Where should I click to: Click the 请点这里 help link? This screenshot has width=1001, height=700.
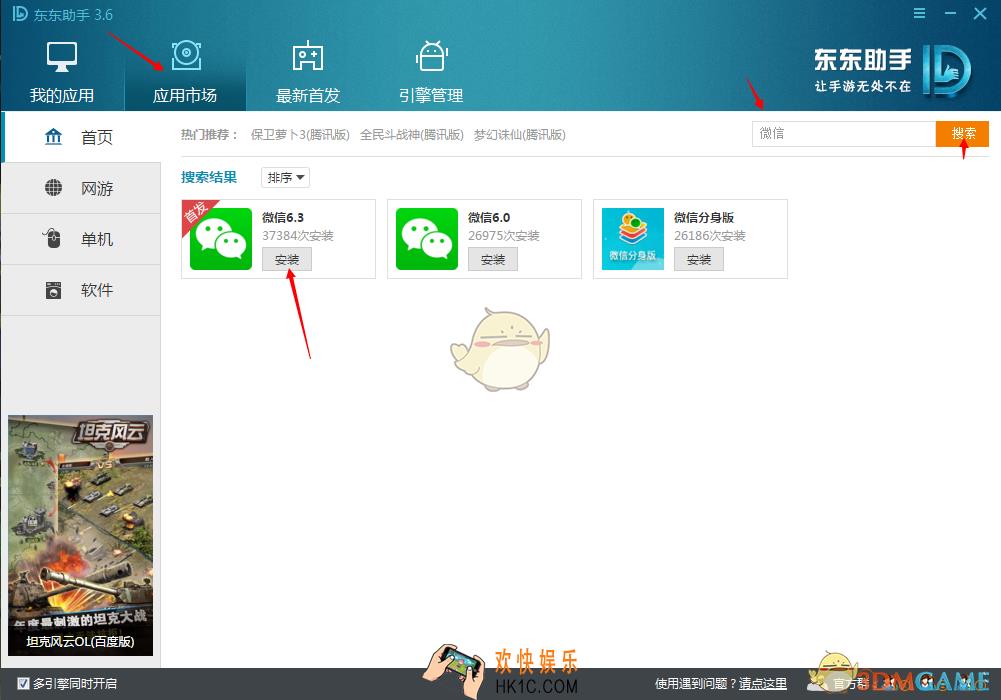coord(763,683)
